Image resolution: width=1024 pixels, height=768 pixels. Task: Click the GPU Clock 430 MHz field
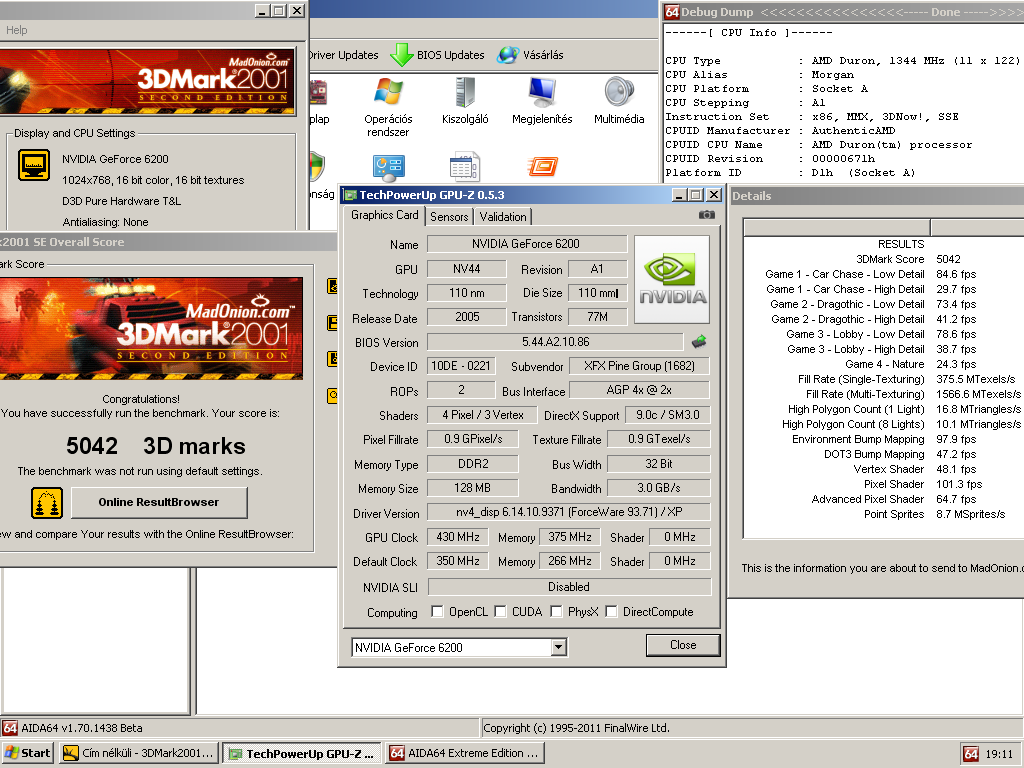coord(457,537)
